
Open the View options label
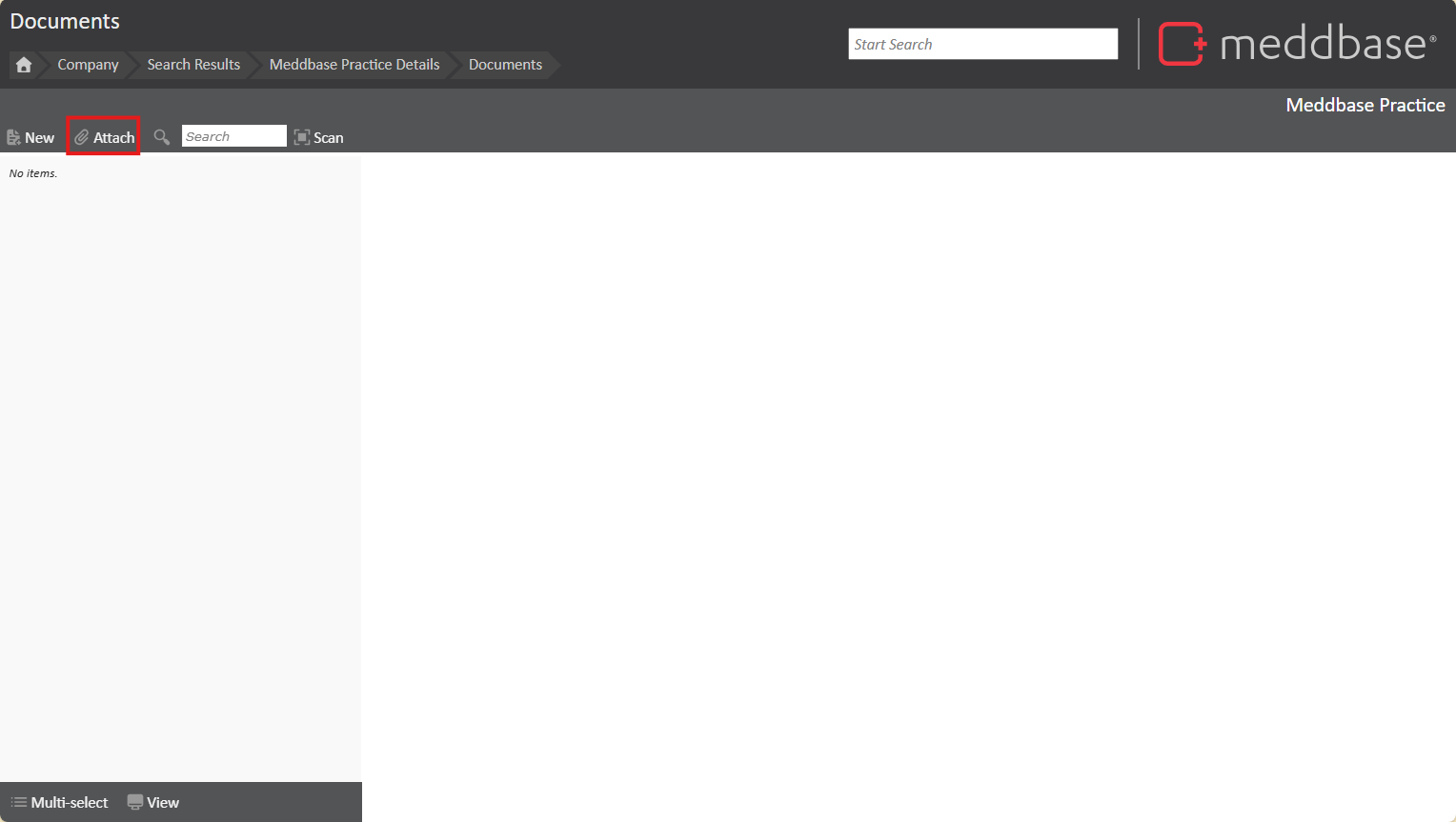(163, 803)
